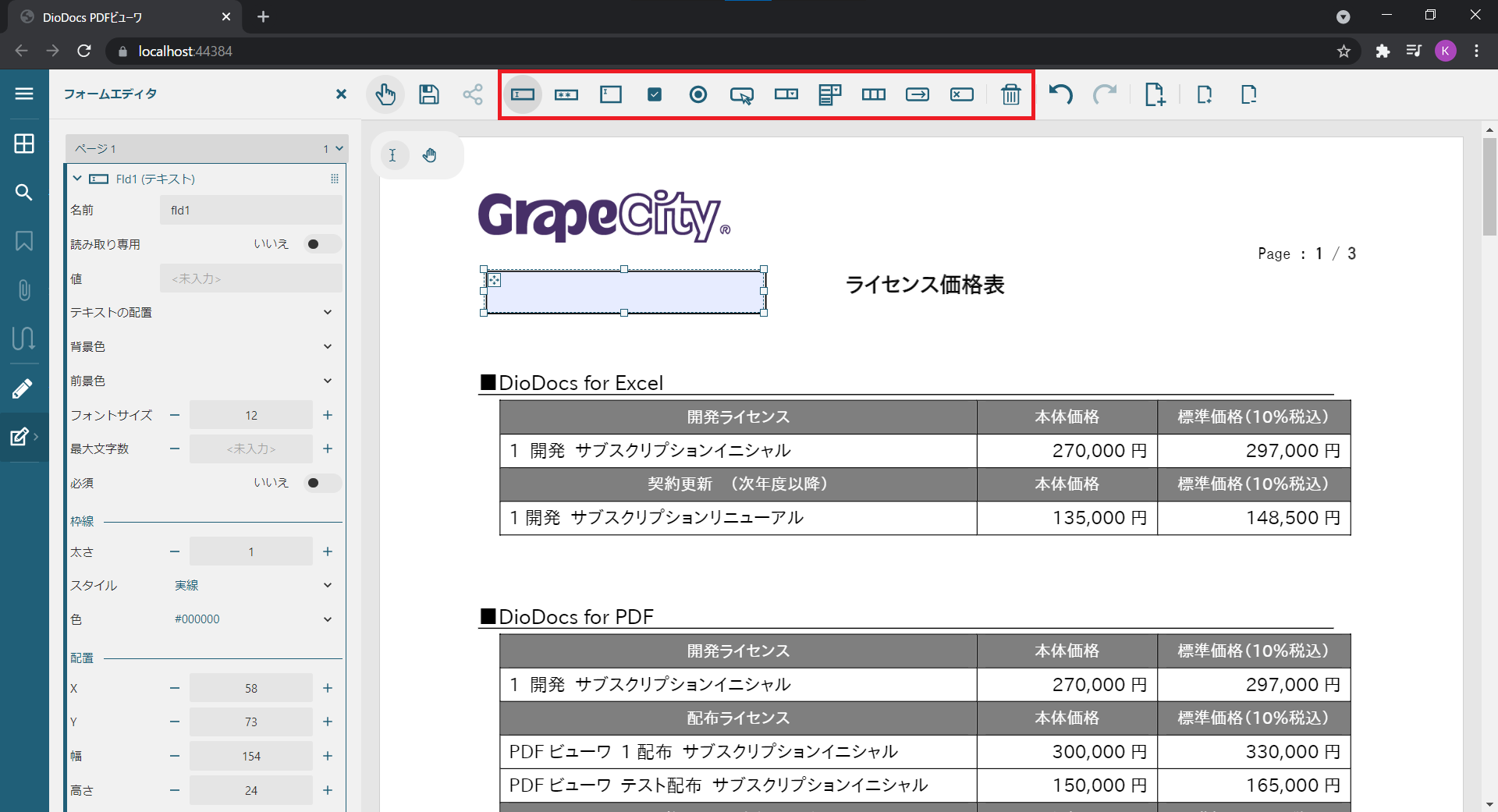Click the redo arrow

tap(1105, 94)
